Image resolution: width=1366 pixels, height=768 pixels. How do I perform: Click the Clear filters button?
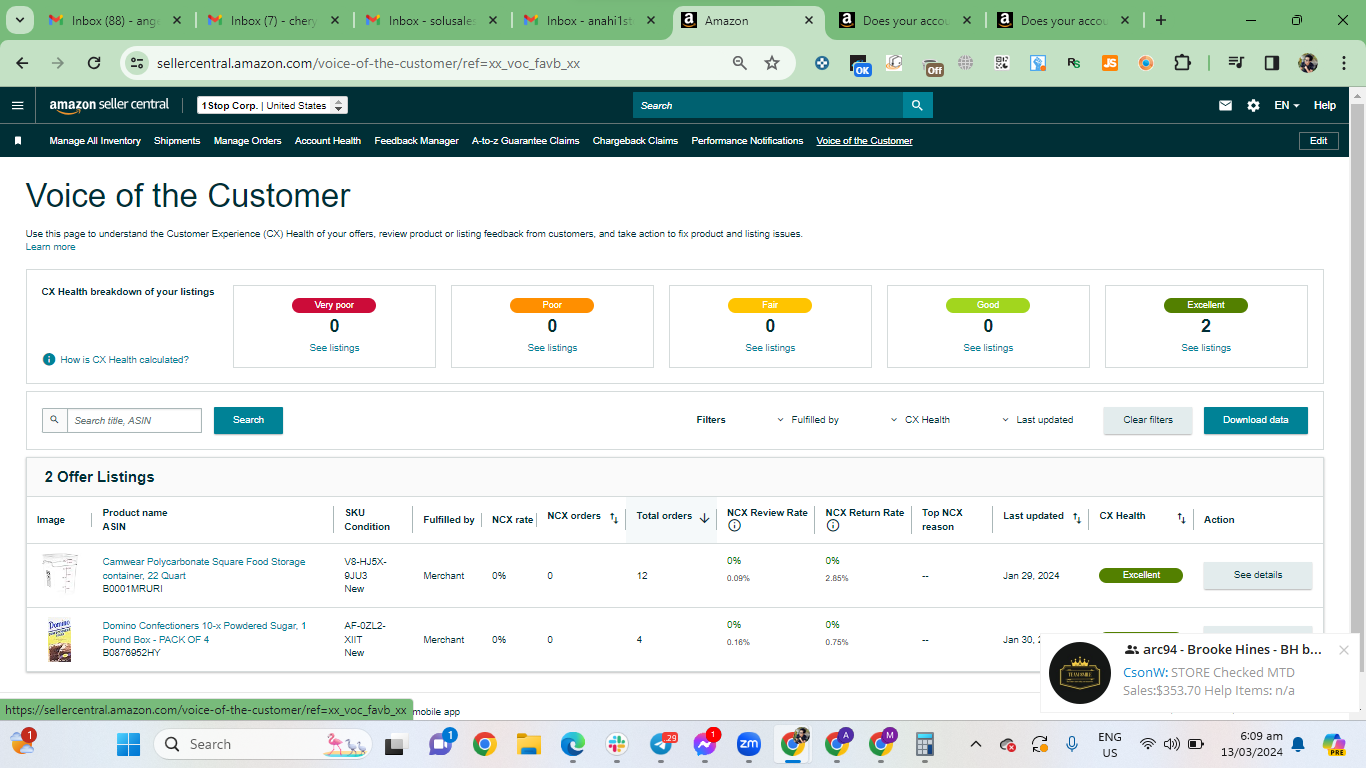1148,420
